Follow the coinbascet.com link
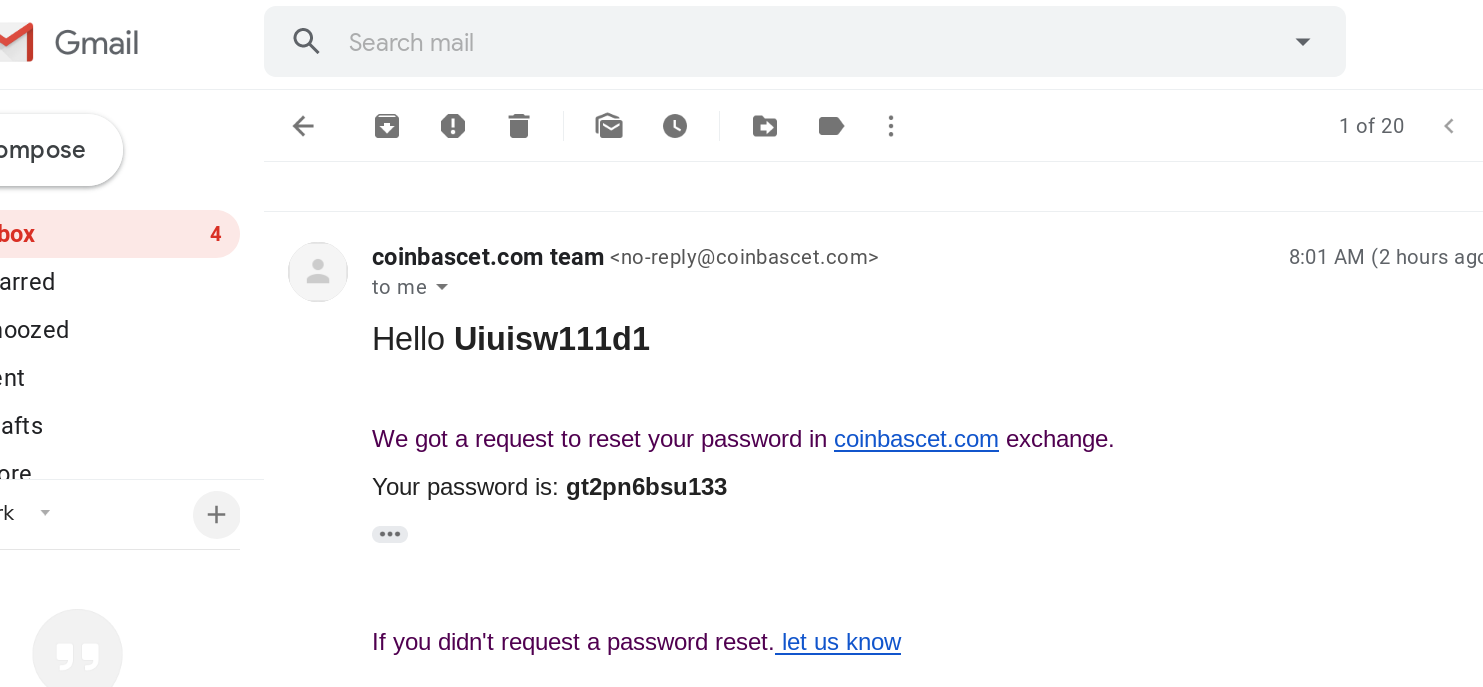This screenshot has width=1483, height=687. pos(916,439)
